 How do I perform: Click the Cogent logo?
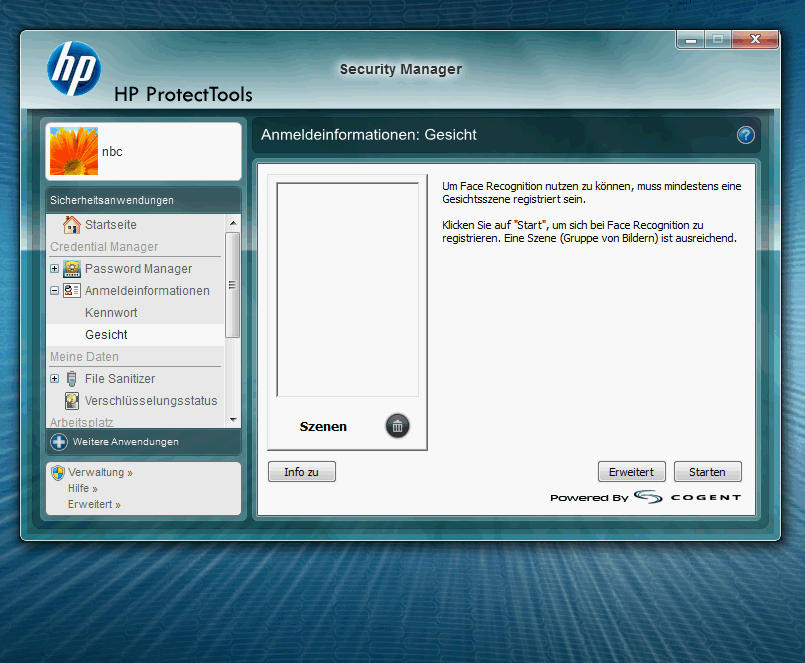click(x=687, y=497)
